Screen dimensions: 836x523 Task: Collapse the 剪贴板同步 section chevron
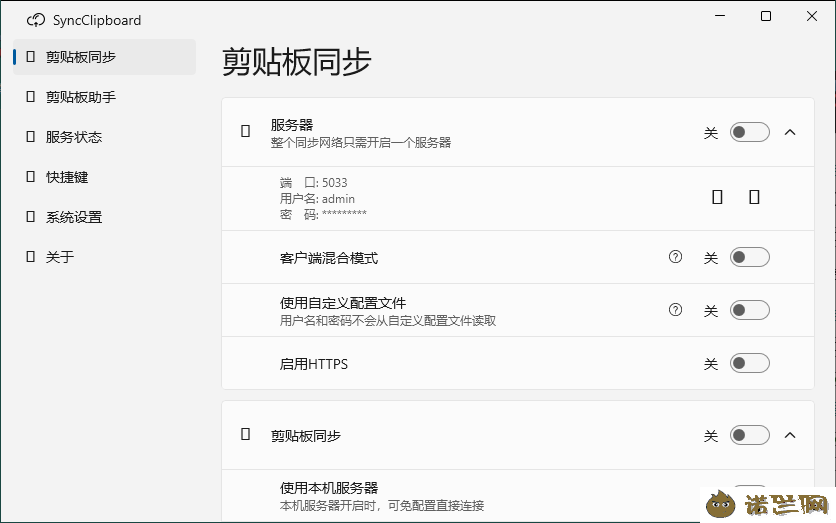(x=790, y=436)
